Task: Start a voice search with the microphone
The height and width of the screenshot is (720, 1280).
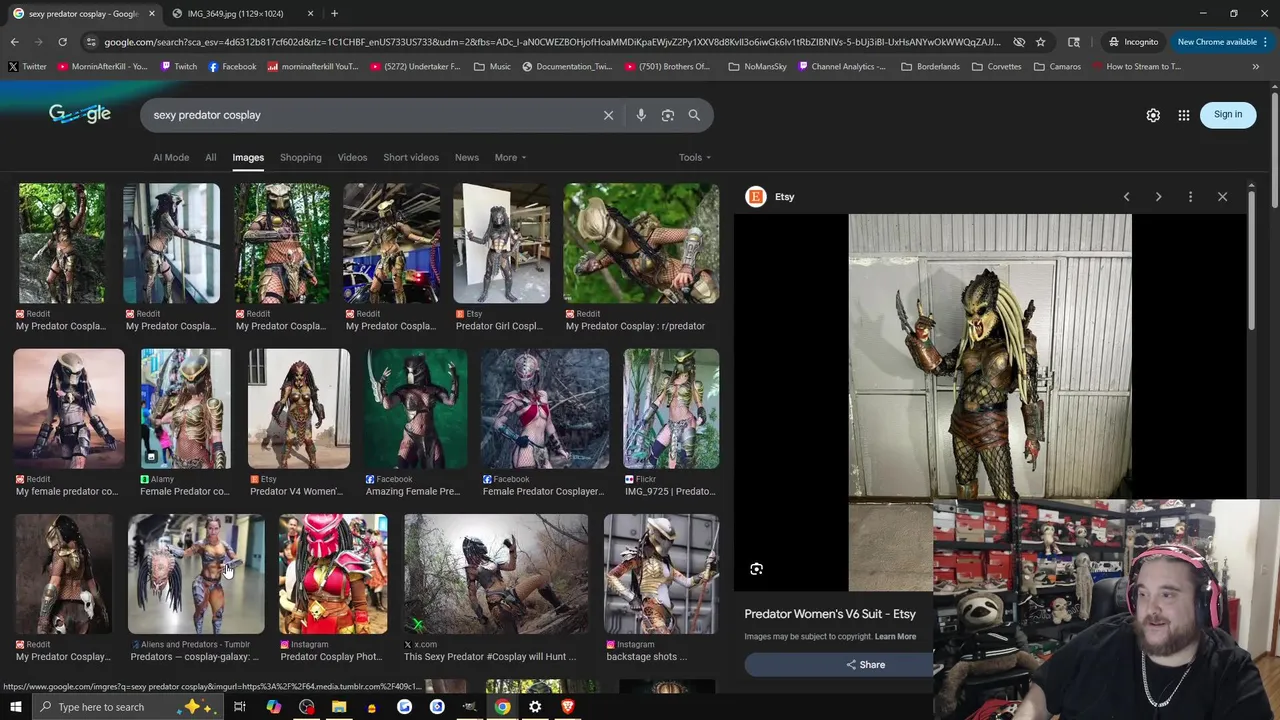Action: [641, 115]
